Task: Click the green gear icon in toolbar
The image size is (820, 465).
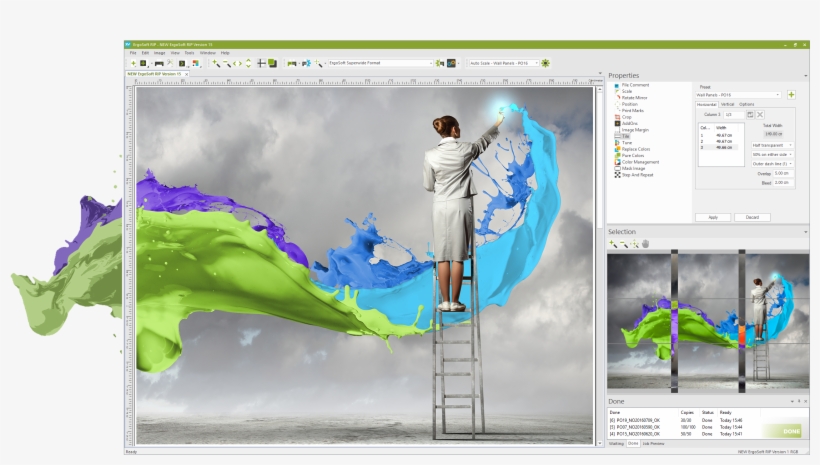Action: [545, 63]
